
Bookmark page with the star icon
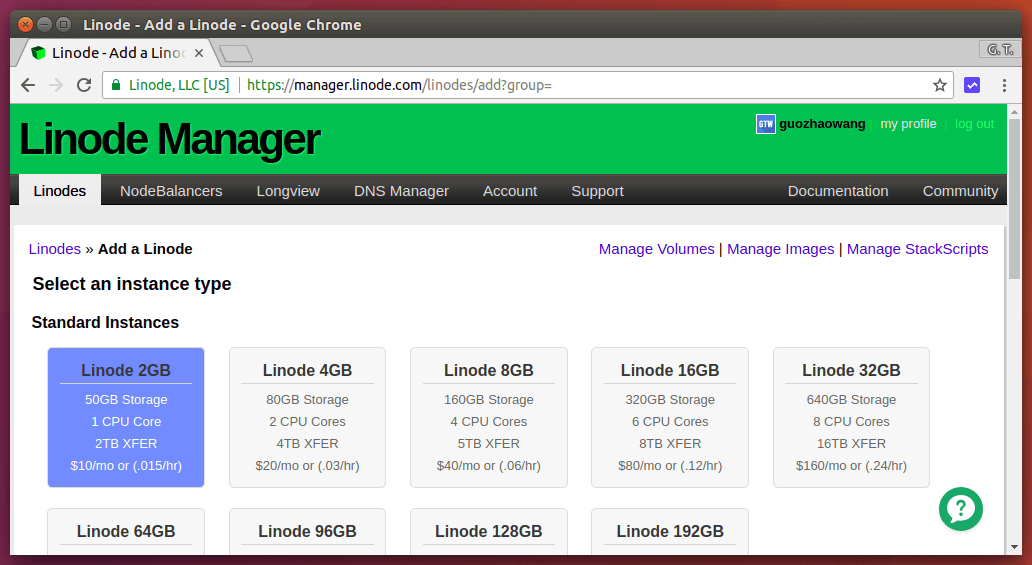point(939,85)
